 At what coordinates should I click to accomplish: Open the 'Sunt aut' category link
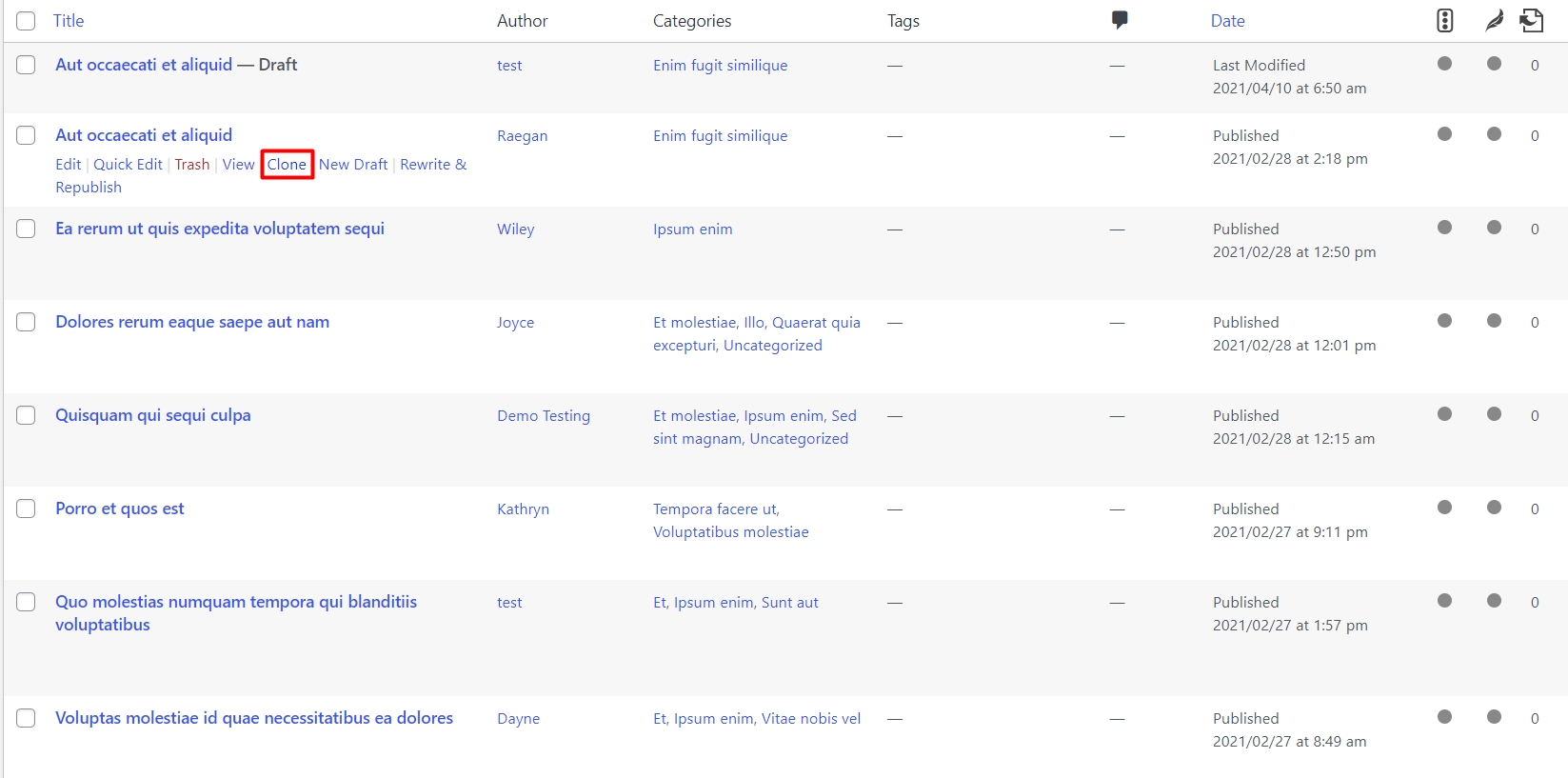pyautogui.click(x=790, y=603)
